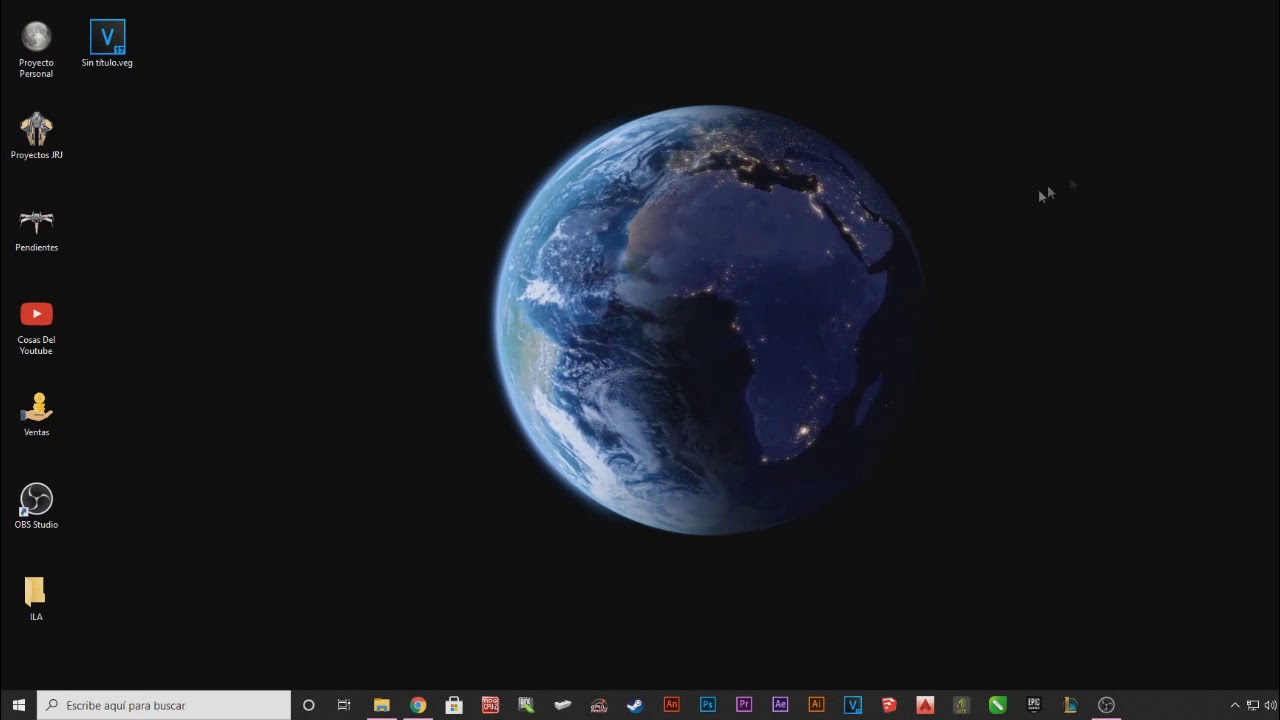Select the Cosas Del Youtube desktop icon
This screenshot has height=720, width=1280.
36,327
